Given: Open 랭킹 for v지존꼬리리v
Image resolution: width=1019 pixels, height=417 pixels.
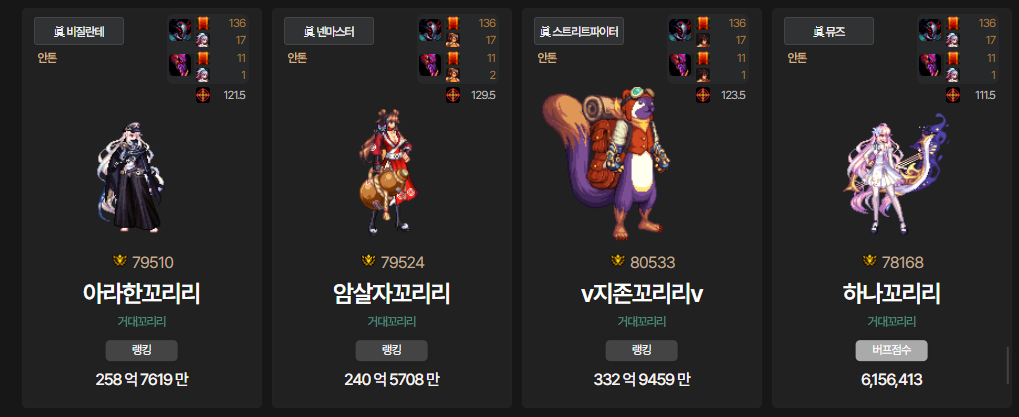Looking at the screenshot, I should tap(641, 351).
